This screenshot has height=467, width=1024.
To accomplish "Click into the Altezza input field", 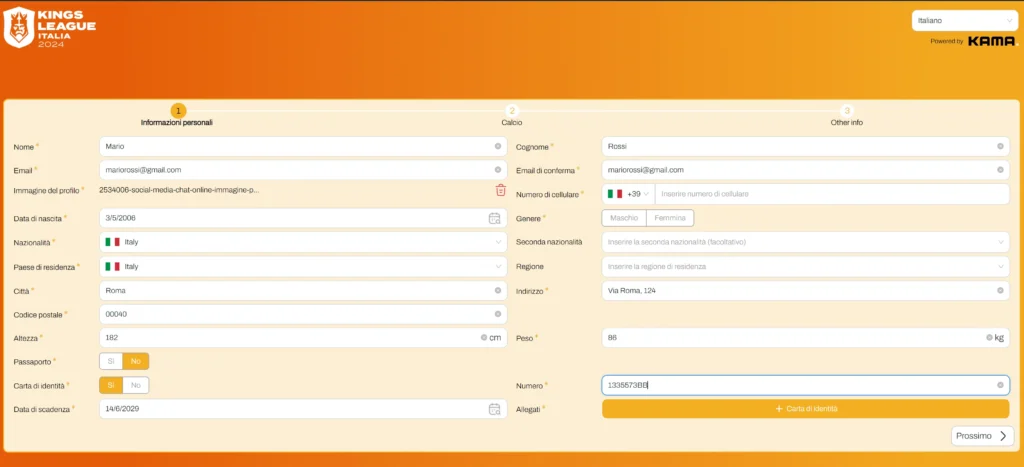I will (303, 338).
